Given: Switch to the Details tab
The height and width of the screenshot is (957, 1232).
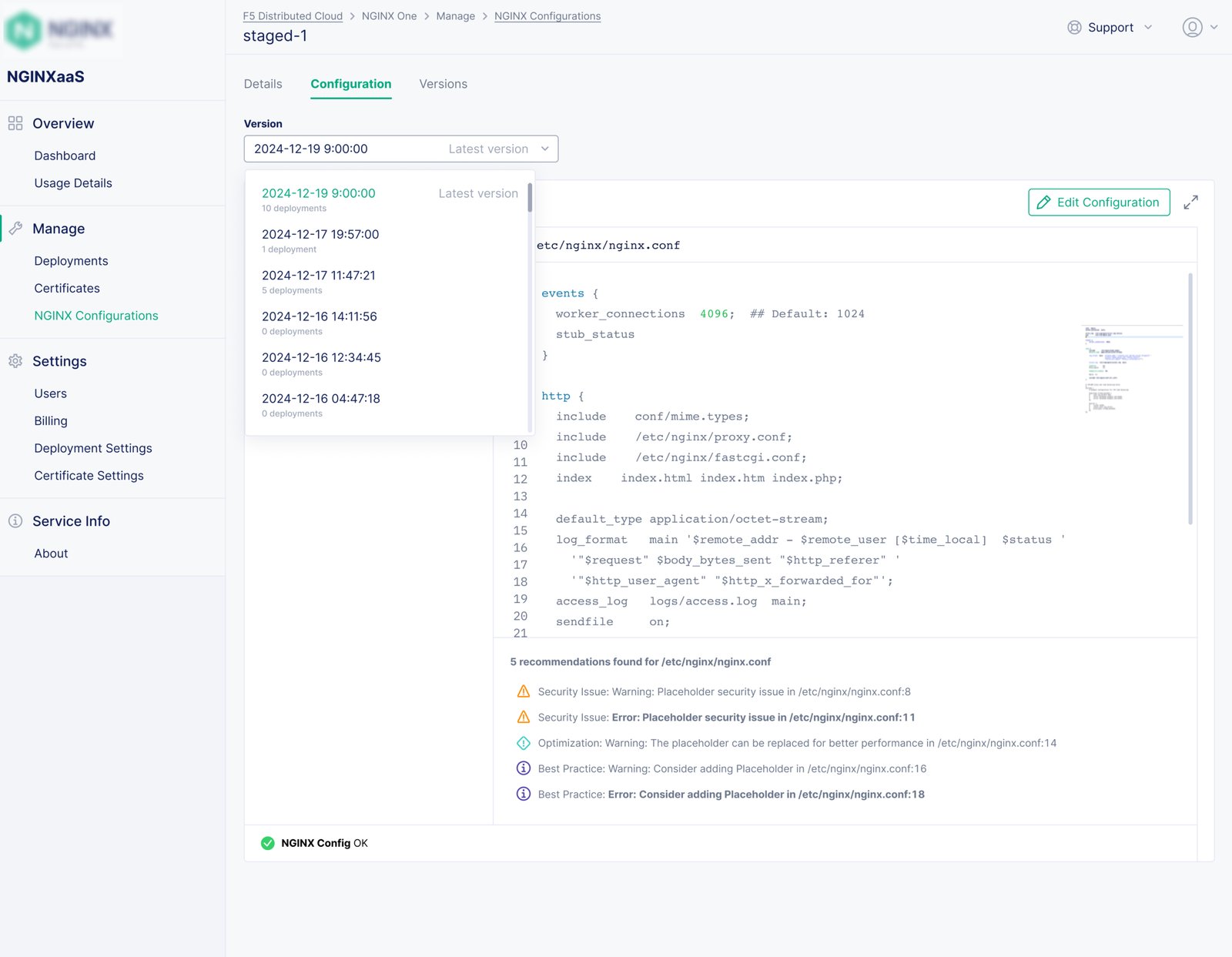Looking at the screenshot, I should click(263, 84).
